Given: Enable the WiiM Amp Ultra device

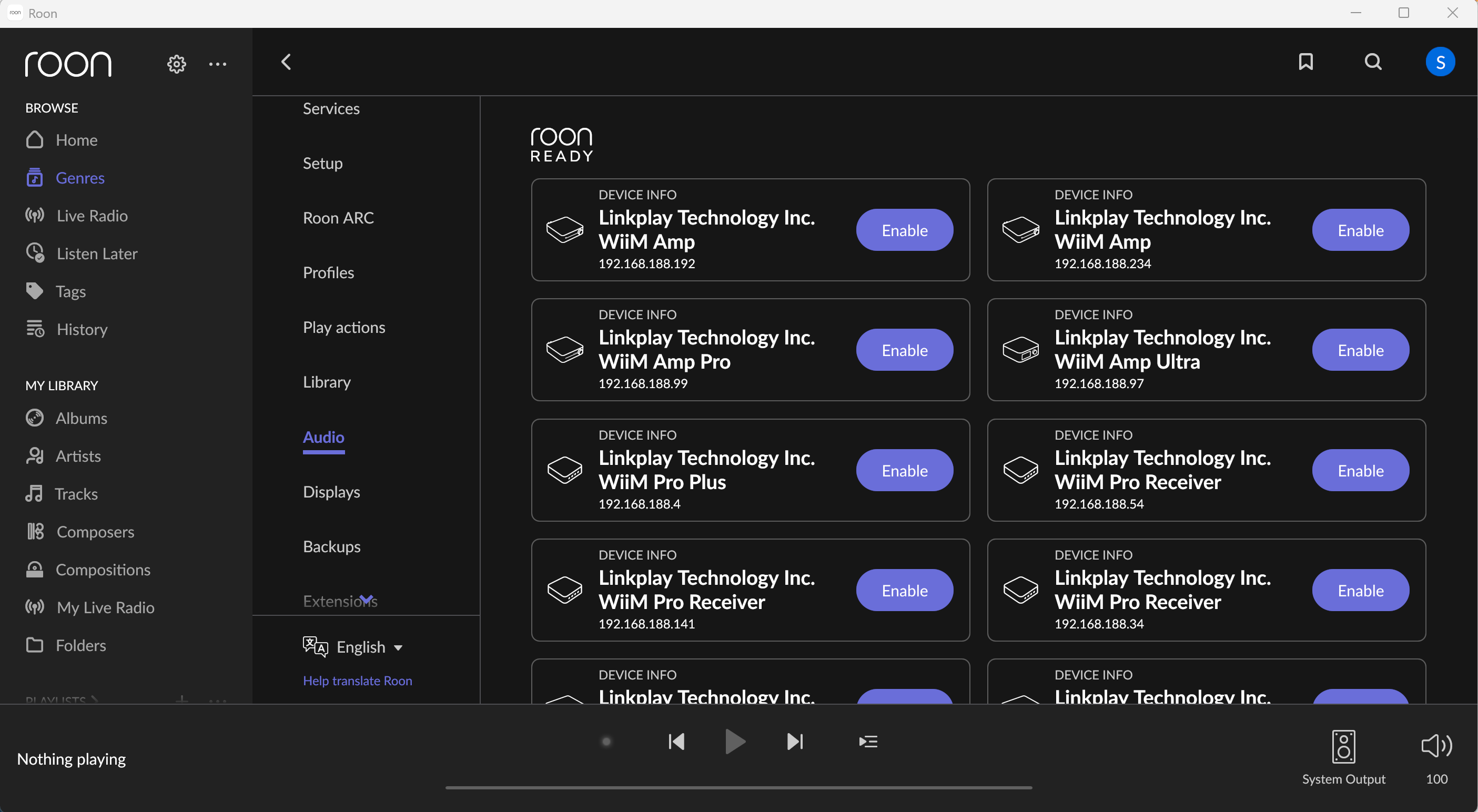Looking at the screenshot, I should click(1360, 350).
